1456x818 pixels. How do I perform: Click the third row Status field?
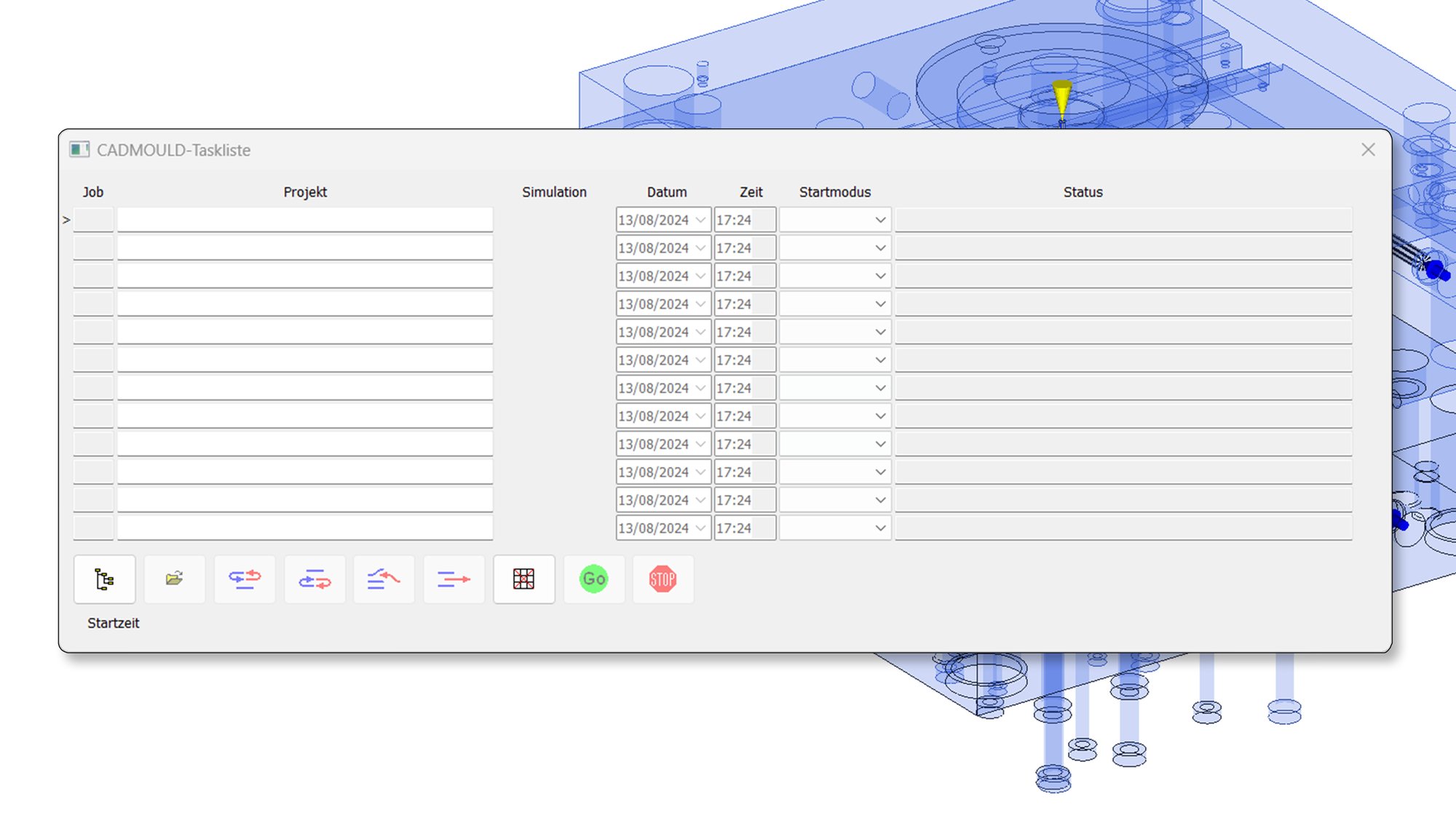[x=1123, y=276]
